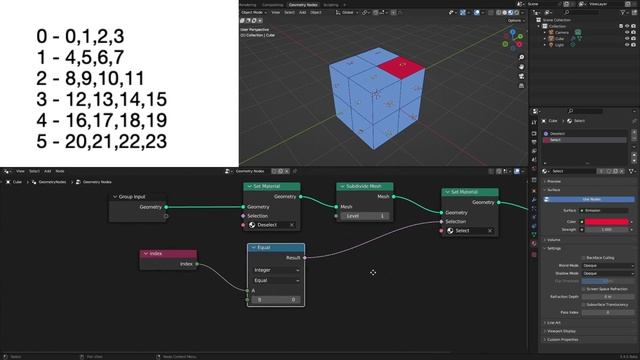Click the pin icon in node editor header

click(295, 171)
